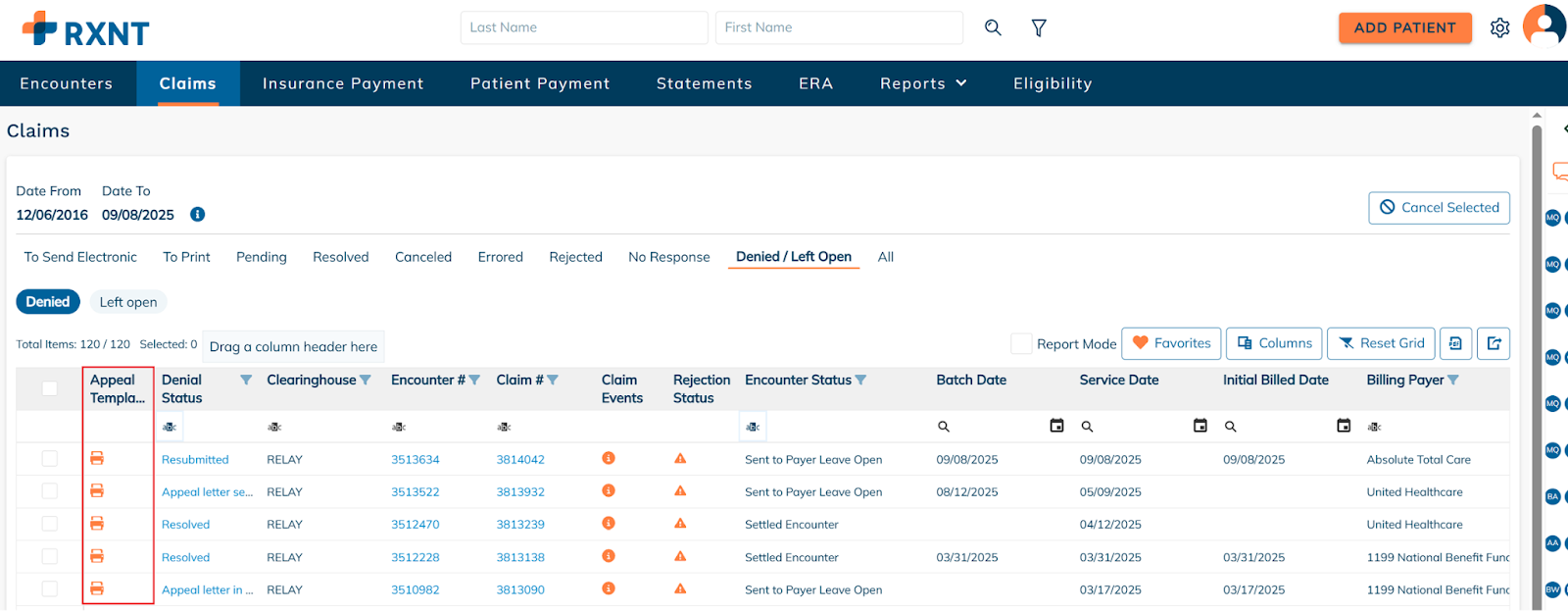Viewport: 1568px width, 612px height.
Task: Click the export grid icon button
Action: (1494, 343)
